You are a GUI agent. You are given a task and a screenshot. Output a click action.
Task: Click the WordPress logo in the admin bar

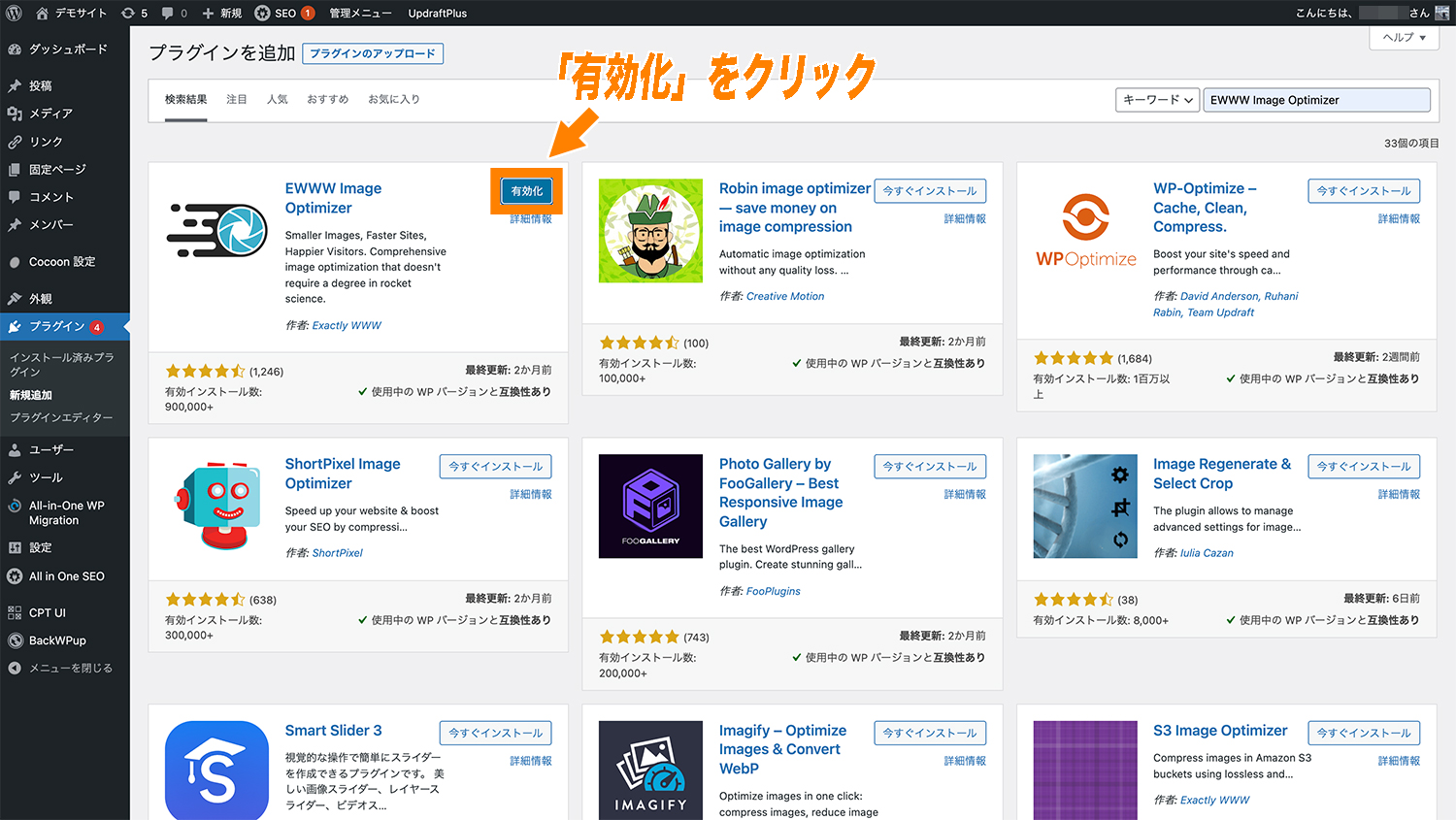click(14, 13)
